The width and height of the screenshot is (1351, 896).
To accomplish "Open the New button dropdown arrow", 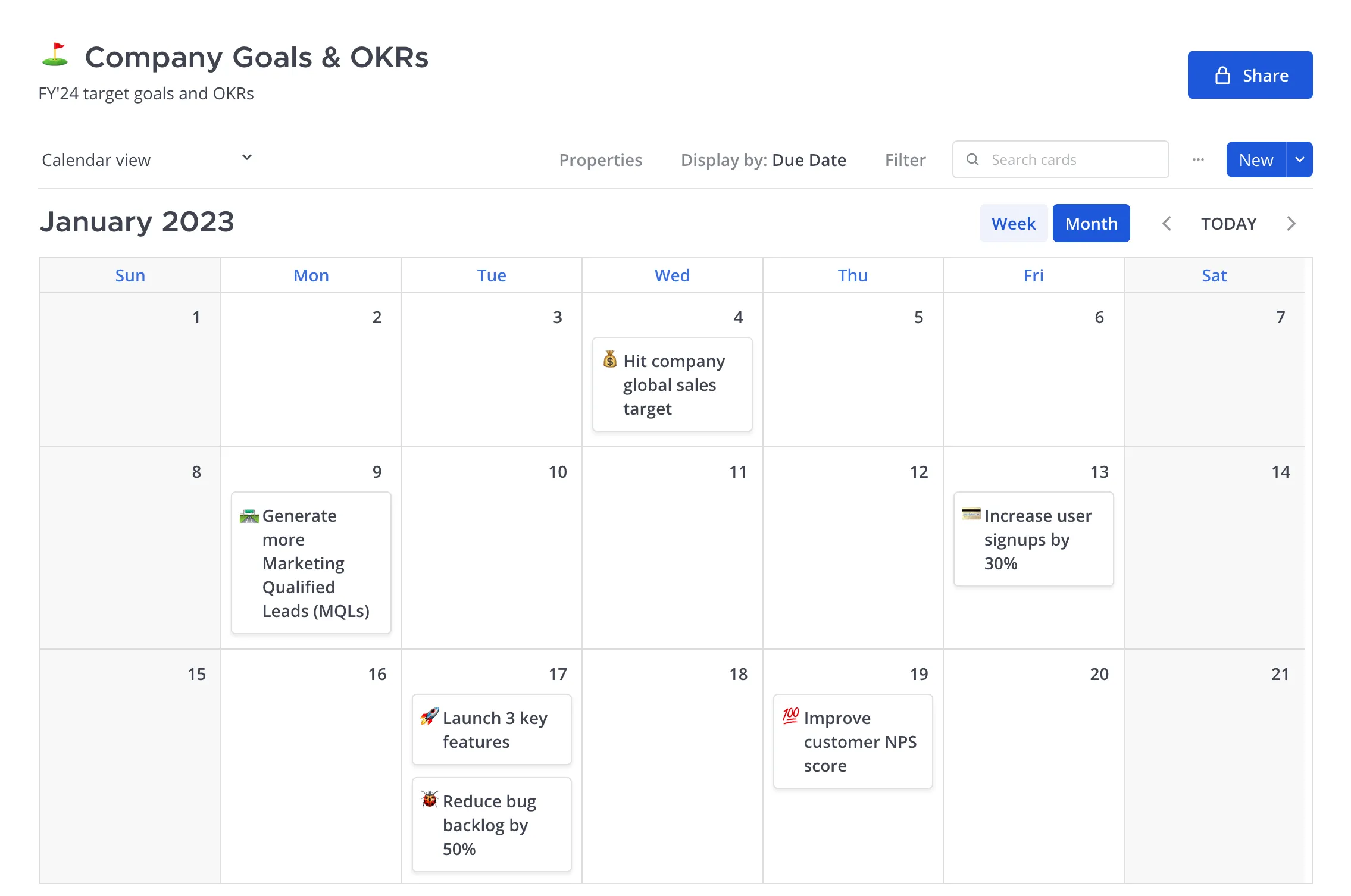I will point(1300,159).
